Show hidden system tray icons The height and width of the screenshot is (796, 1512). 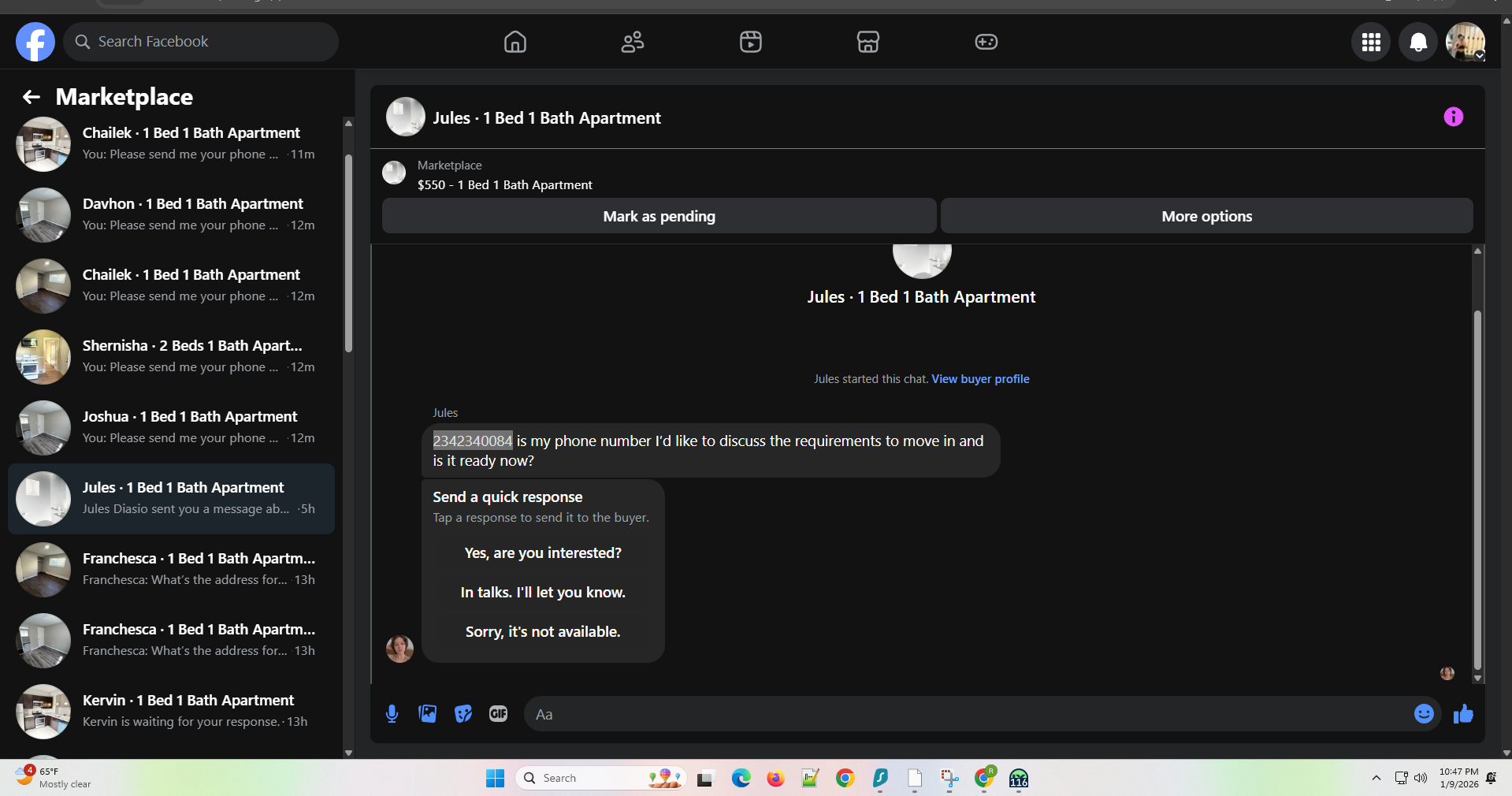[1376, 779]
